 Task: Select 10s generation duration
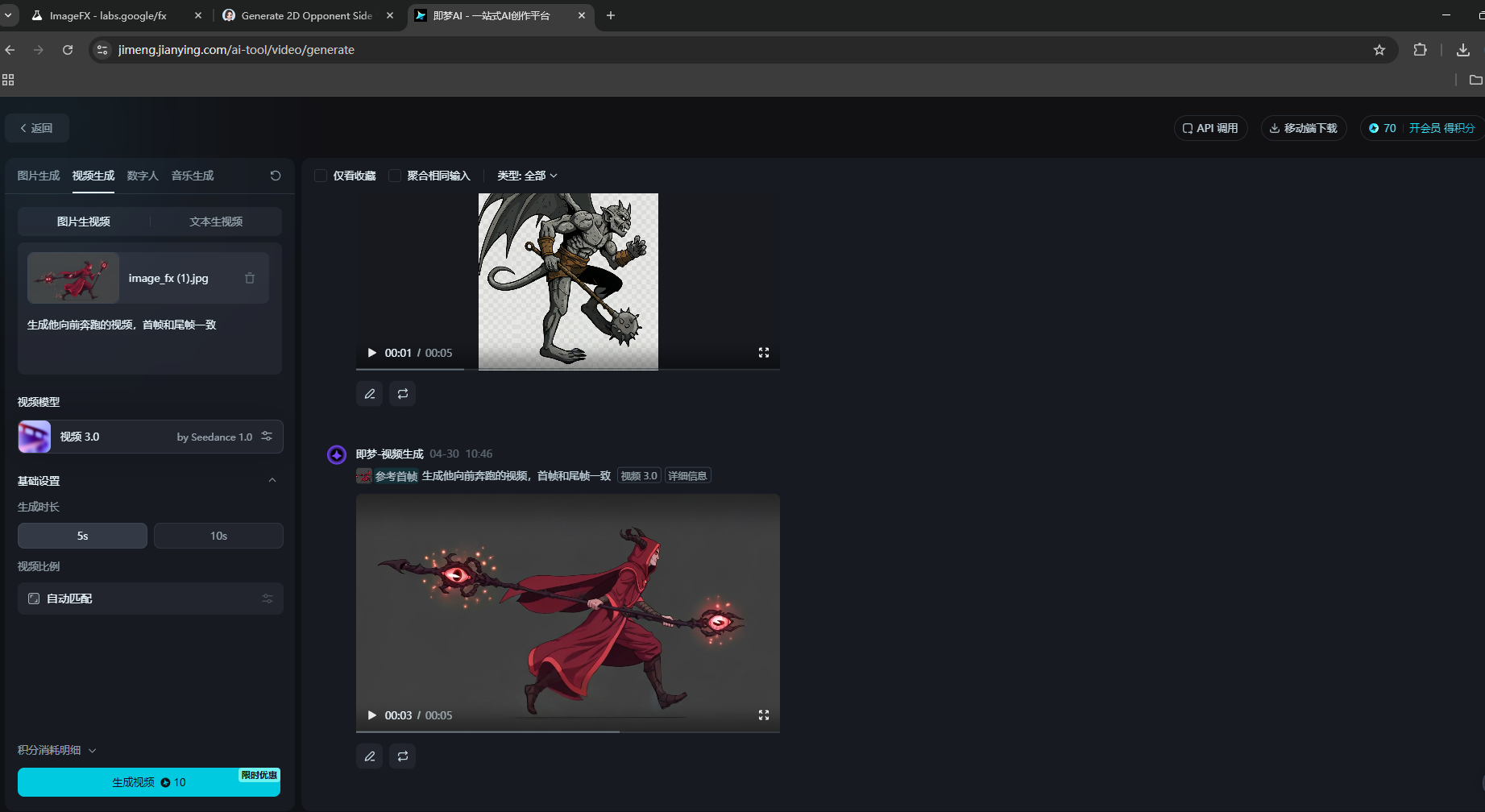point(218,536)
